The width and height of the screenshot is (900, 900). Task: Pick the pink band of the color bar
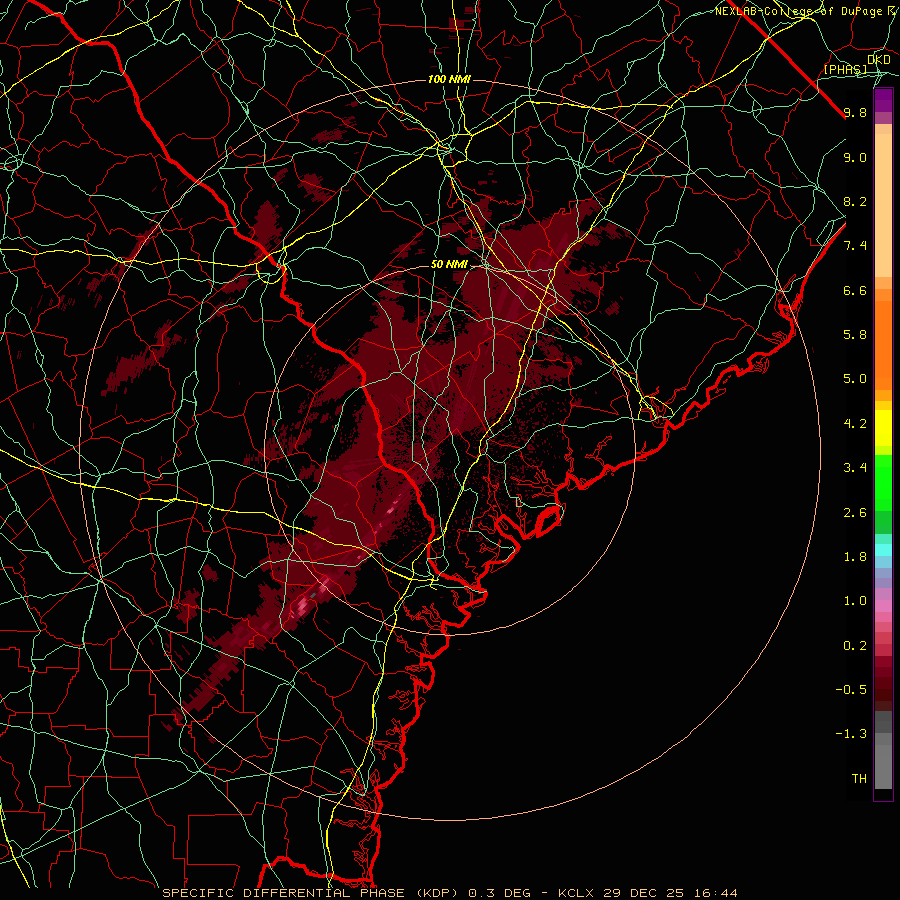click(x=883, y=606)
